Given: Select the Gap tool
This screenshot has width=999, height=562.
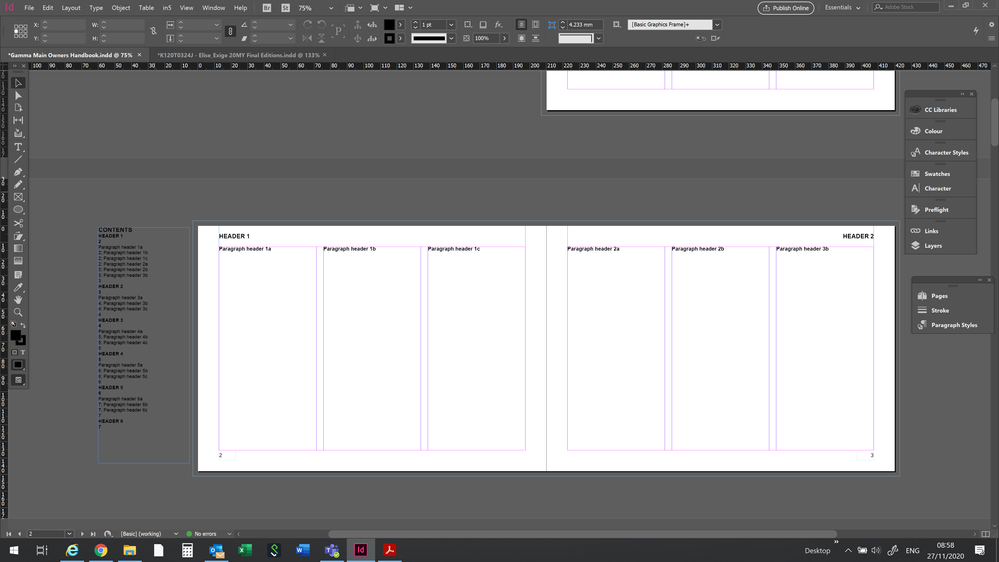Looking at the screenshot, I should 18,120.
